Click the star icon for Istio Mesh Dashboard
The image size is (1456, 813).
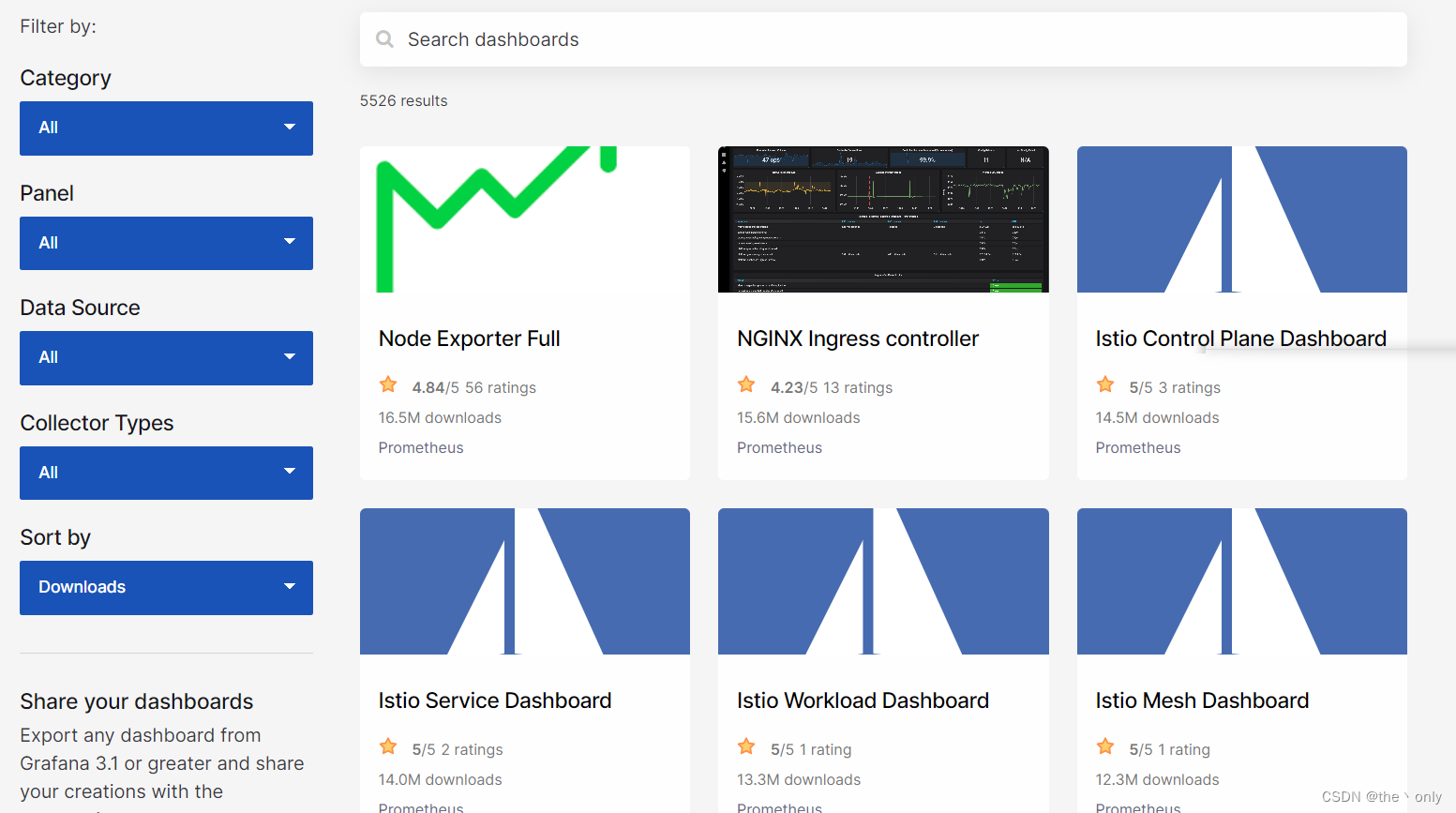coord(1105,746)
